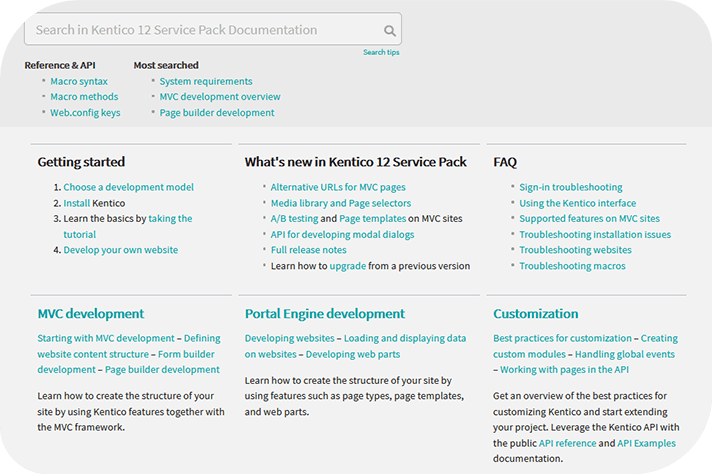The width and height of the screenshot is (712, 474).
Task: Open Macro syntax reference
Action: click(79, 81)
